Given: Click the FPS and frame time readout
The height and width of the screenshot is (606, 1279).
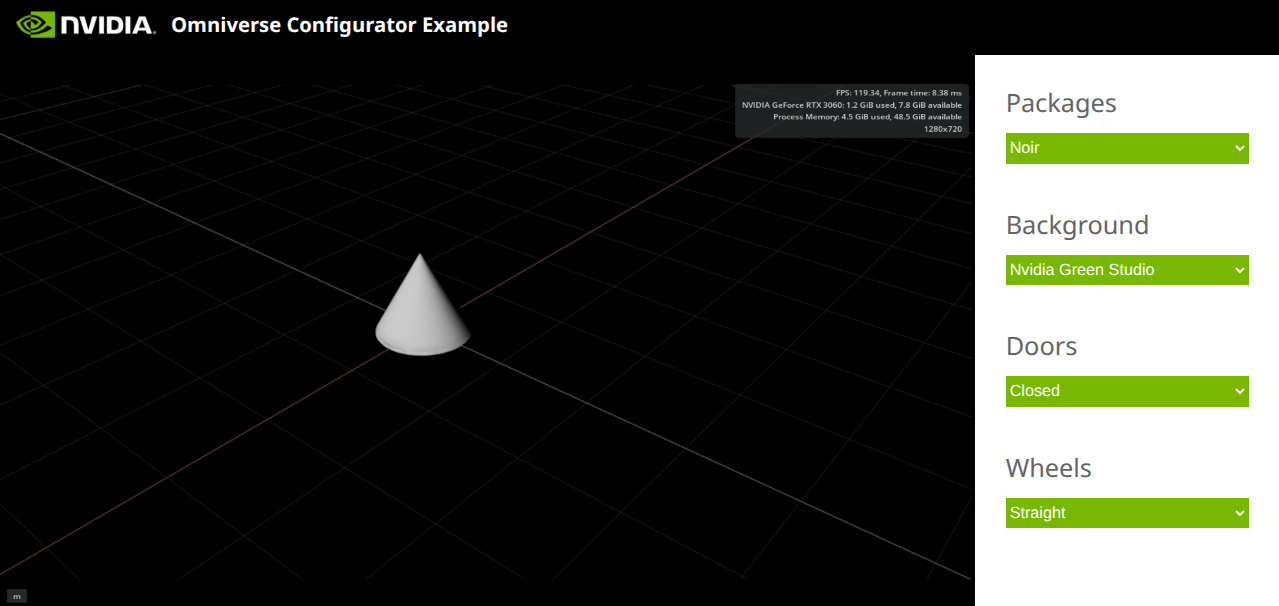Looking at the screenshot, I should [898, 93].
